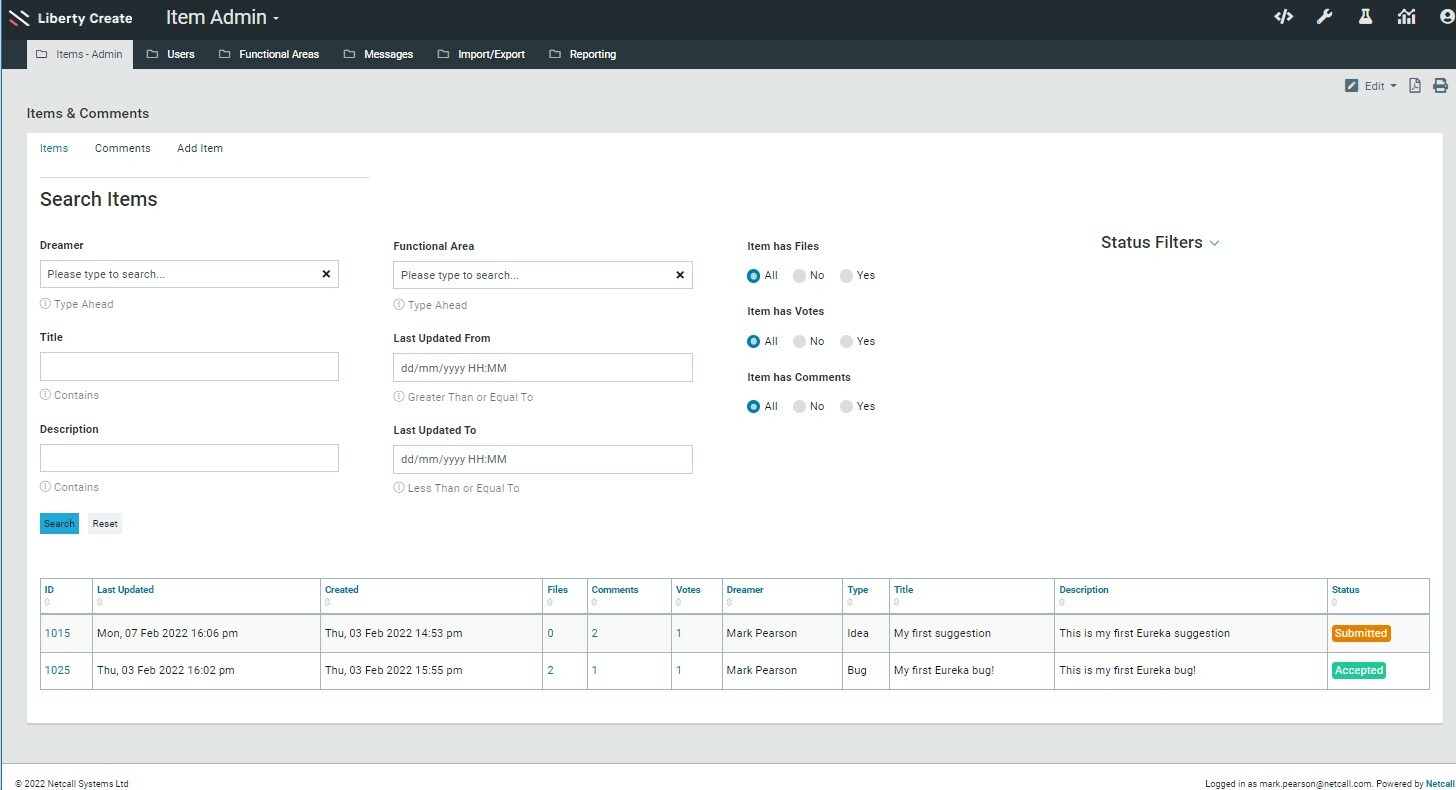Open the analytics chart icon
The image size is (1456, 790).
coord(1407,16)
